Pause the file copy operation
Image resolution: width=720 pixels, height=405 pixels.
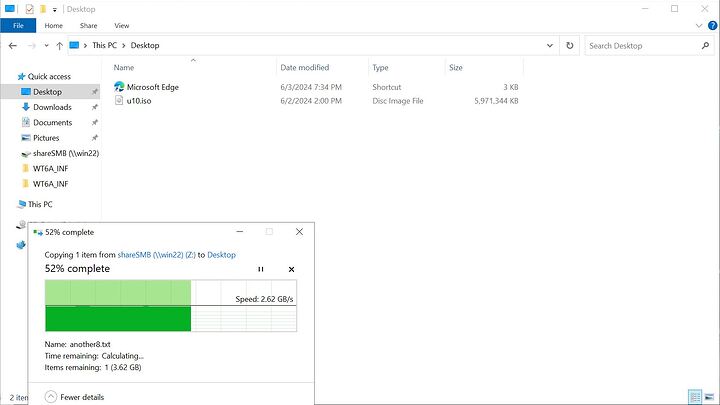click(x=261, y=269)
